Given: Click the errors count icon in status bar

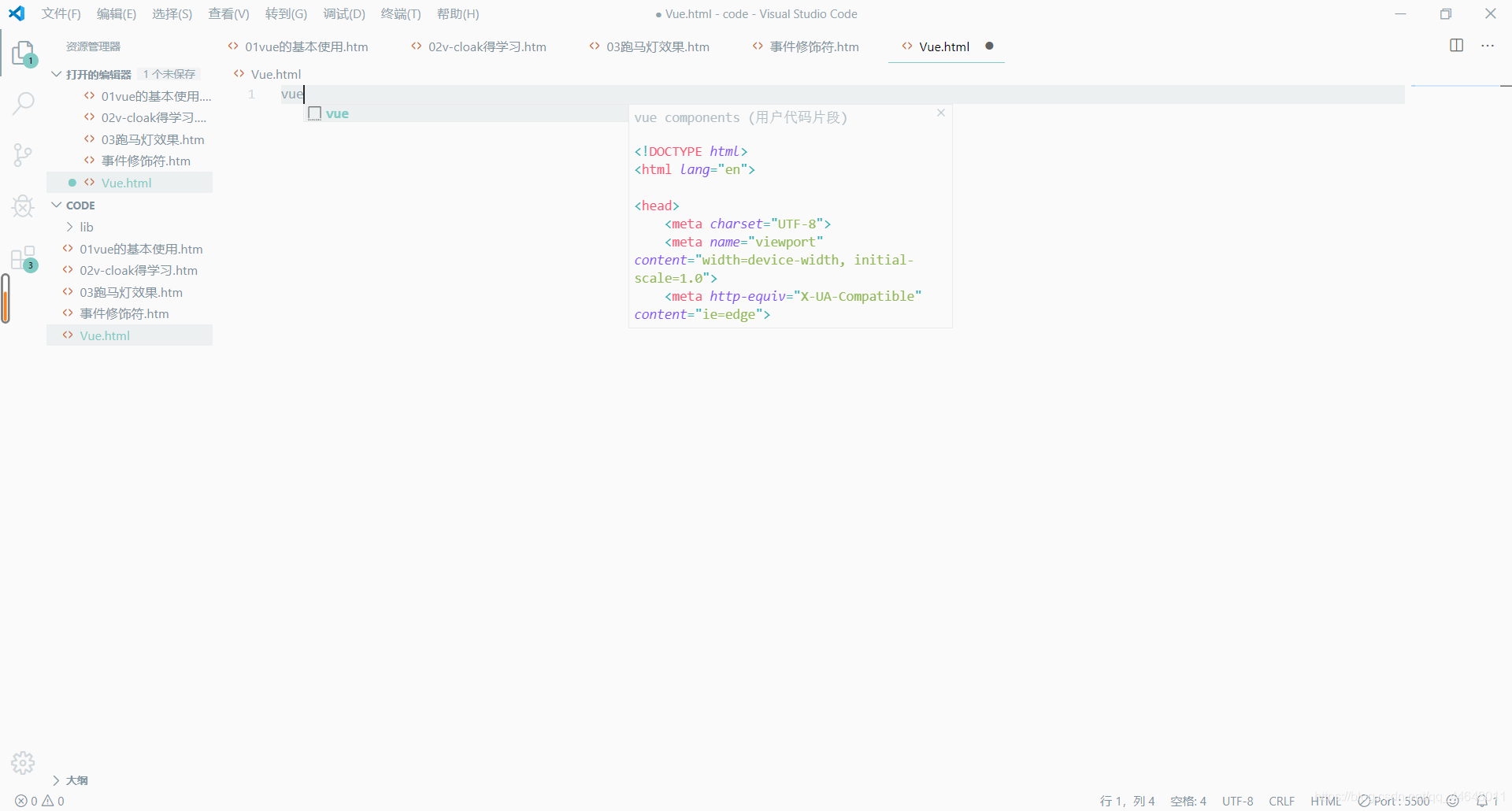Looking at the screenshot, I should tap(21, 801).
